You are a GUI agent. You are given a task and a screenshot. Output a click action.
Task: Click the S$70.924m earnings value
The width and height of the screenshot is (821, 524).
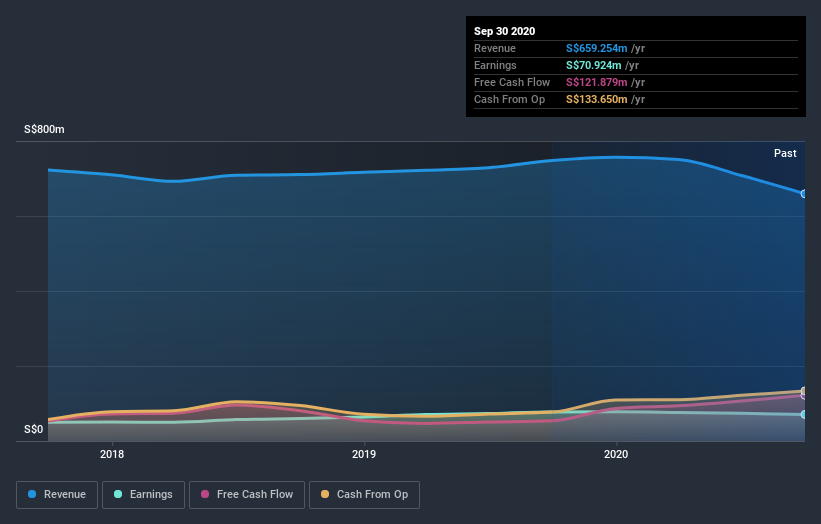593,65
